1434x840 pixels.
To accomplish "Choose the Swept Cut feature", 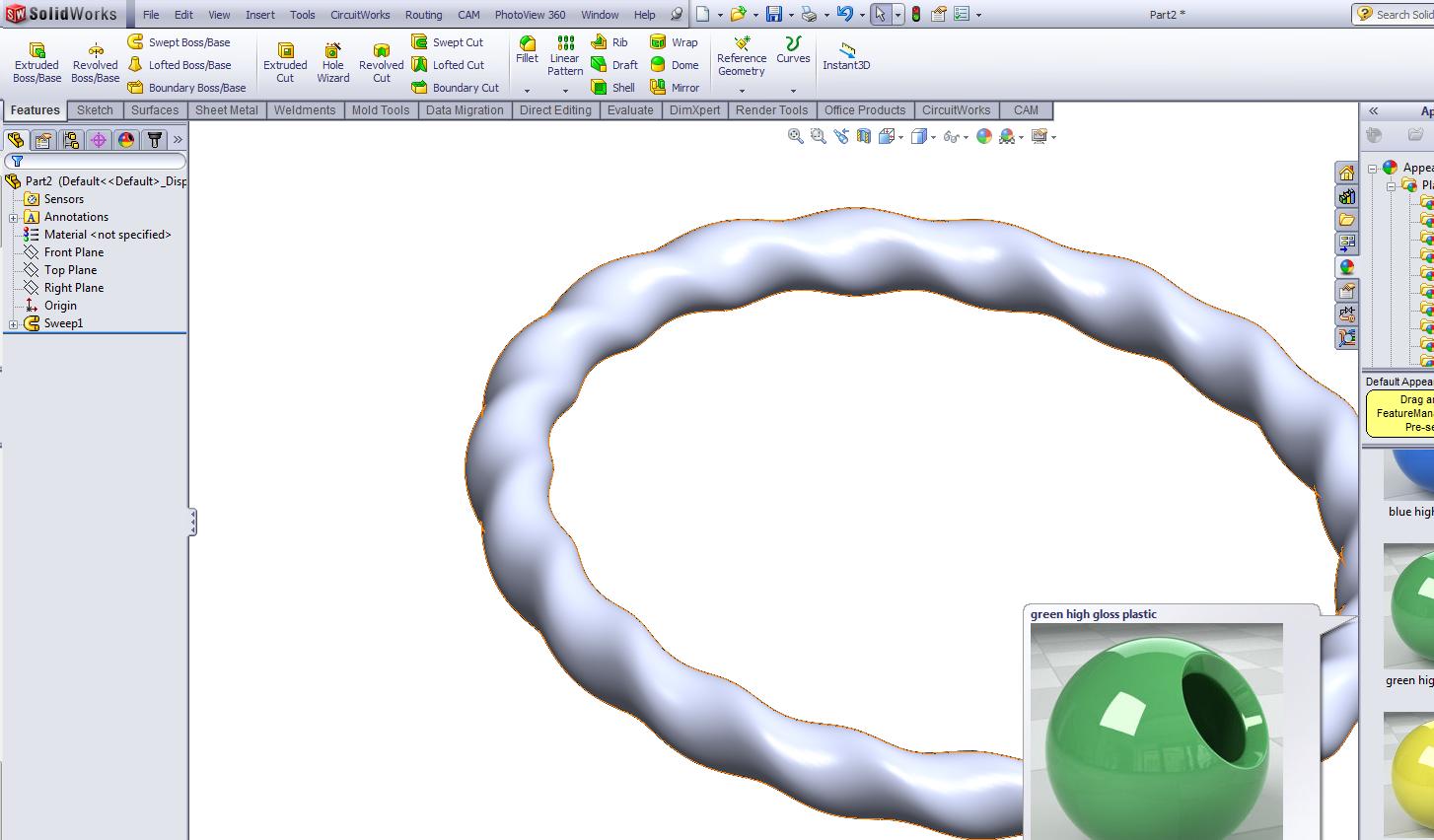I will tap(448, 42).
